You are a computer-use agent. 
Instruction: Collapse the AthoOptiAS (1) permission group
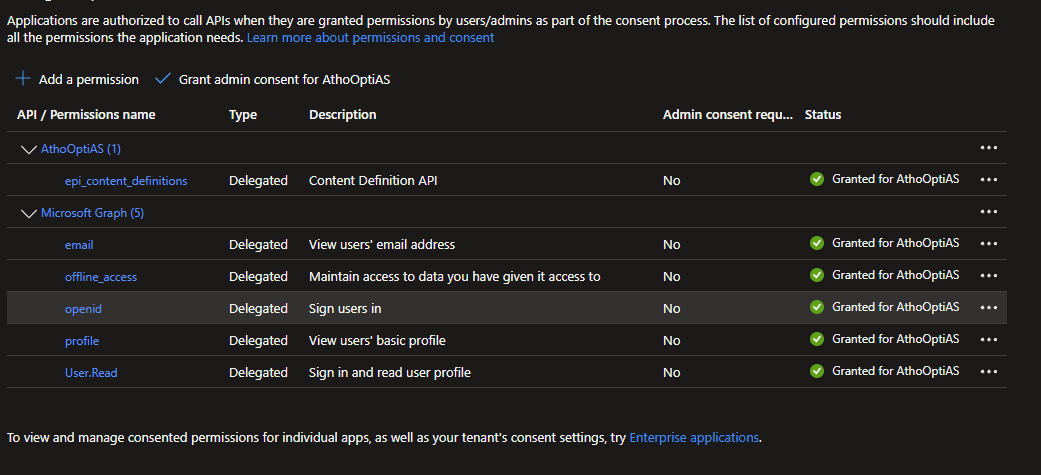[29, 149]
